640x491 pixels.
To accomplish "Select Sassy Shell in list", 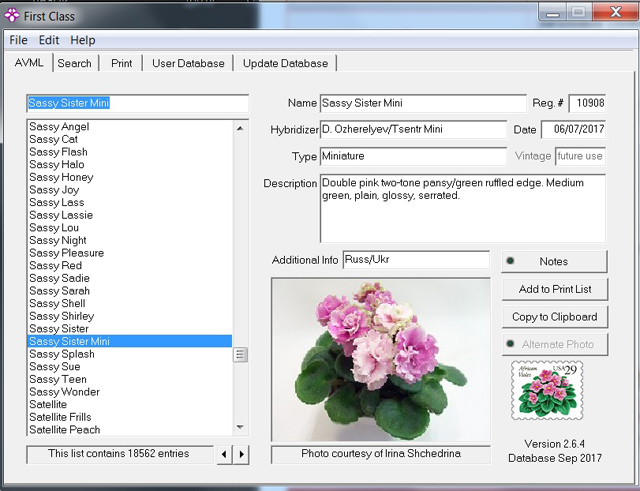I will 130,304.
